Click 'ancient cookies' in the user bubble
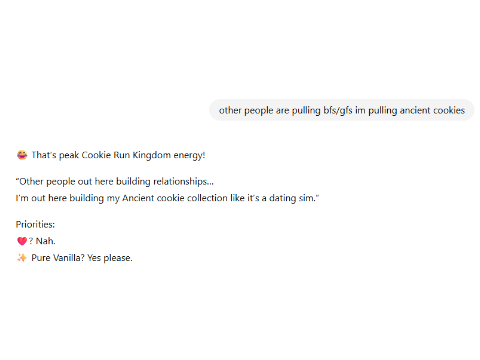Screen dimensions: 480x360 click(x=432, y=110)
